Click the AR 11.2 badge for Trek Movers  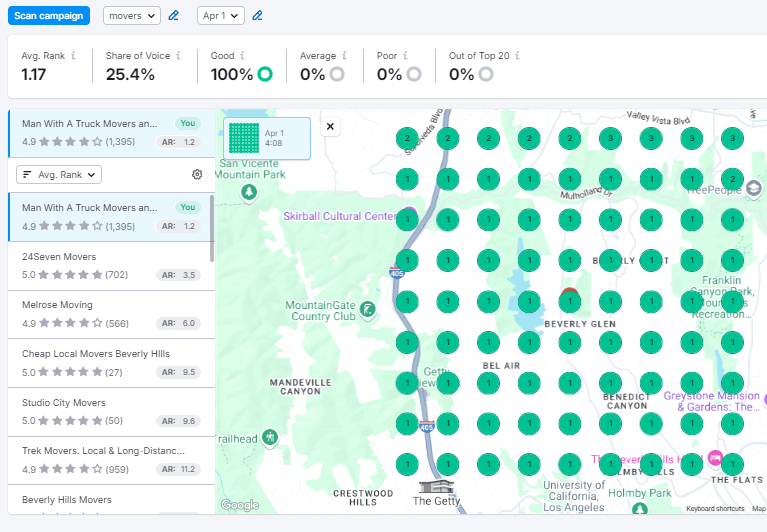(x=179, y=469)
